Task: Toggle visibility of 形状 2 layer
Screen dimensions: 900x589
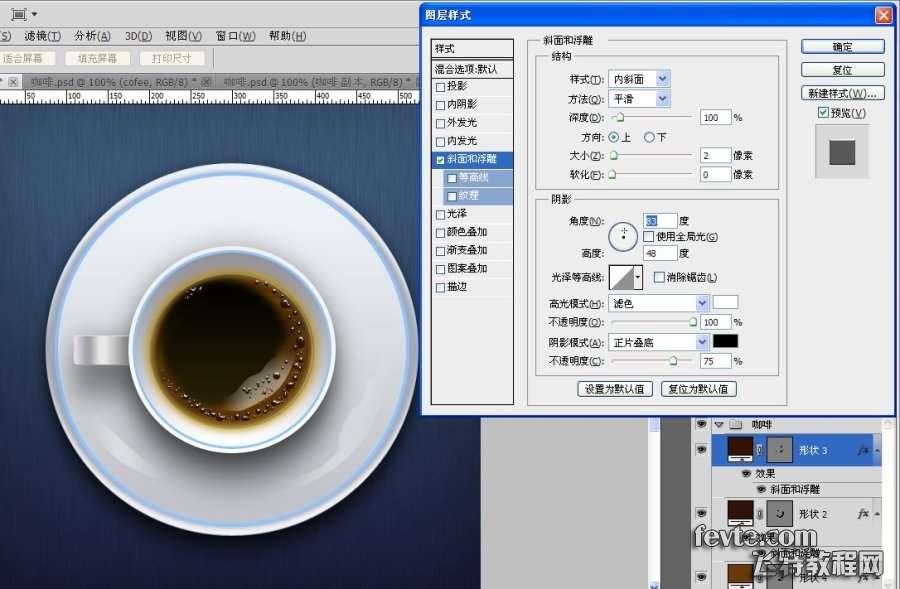Action: pos(700,513)
